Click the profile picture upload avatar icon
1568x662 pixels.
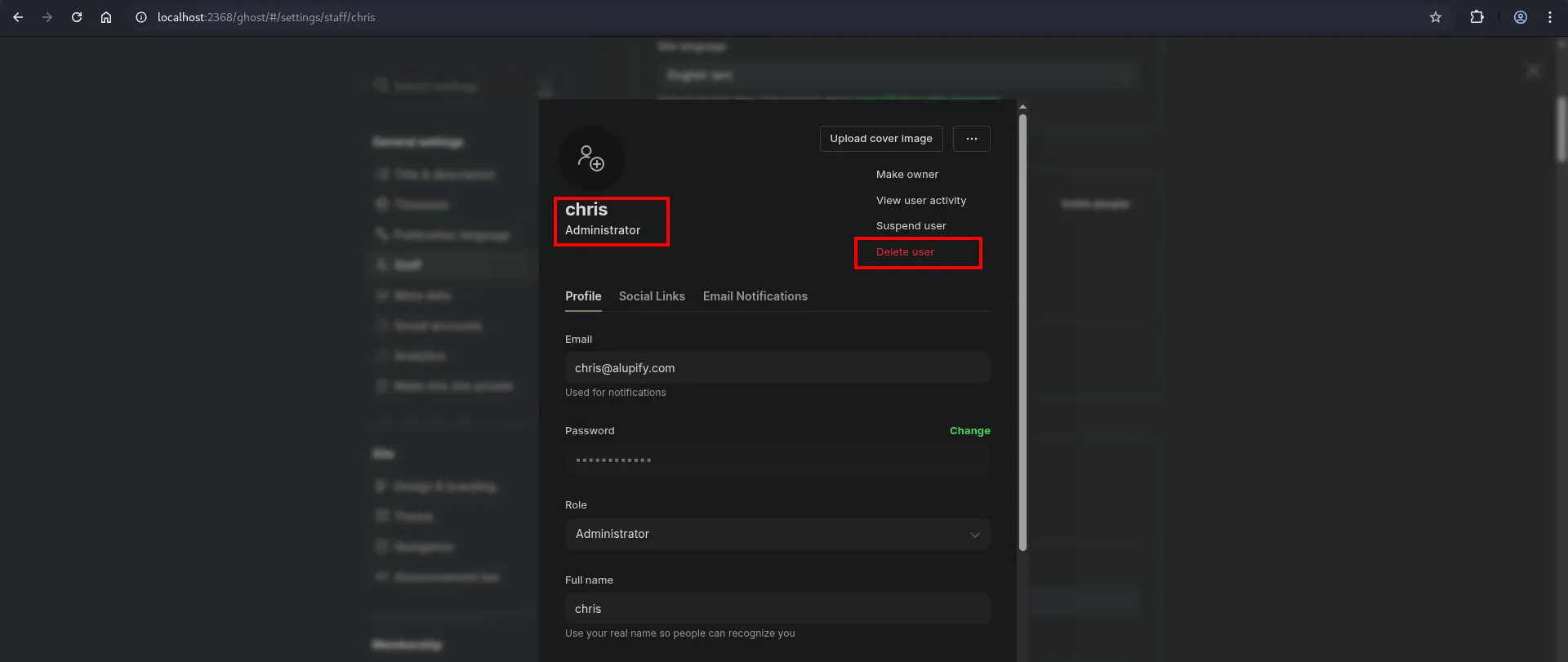click(590, 158)
